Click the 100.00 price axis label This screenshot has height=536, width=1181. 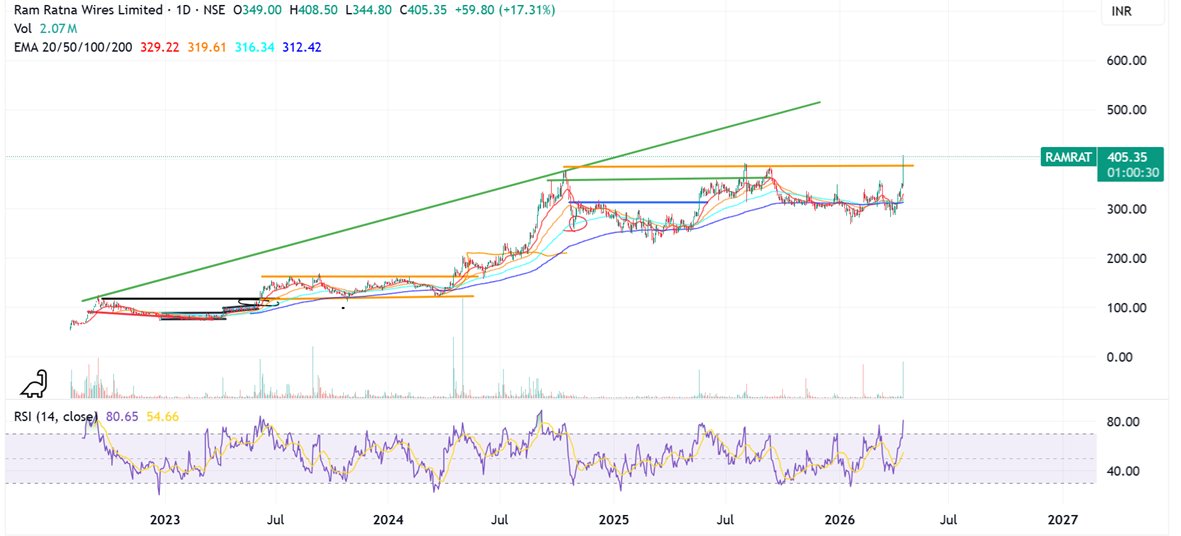pyautogui.click(x=1127, y=308)
